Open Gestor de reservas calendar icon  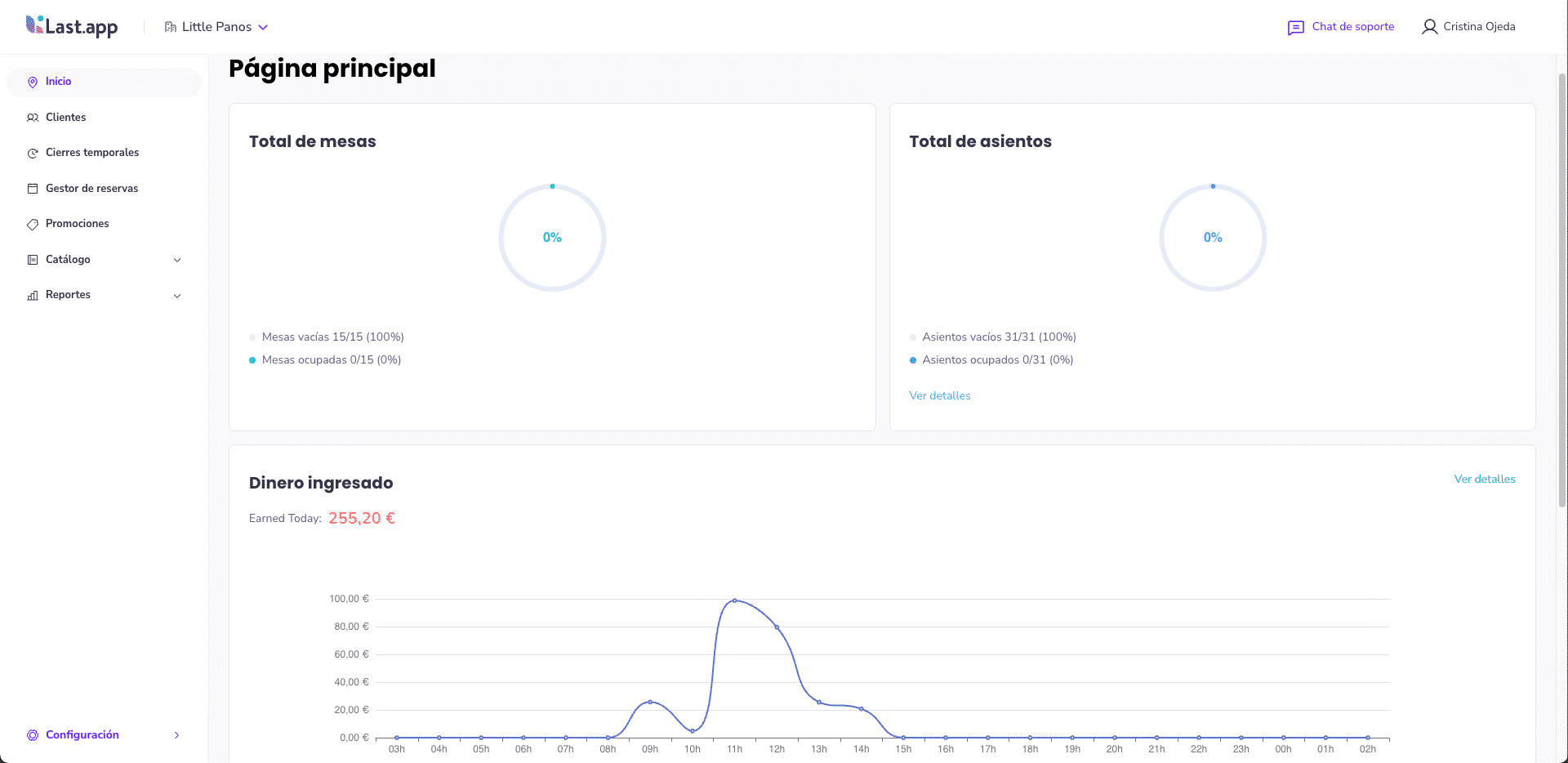(x=32, y=188)
